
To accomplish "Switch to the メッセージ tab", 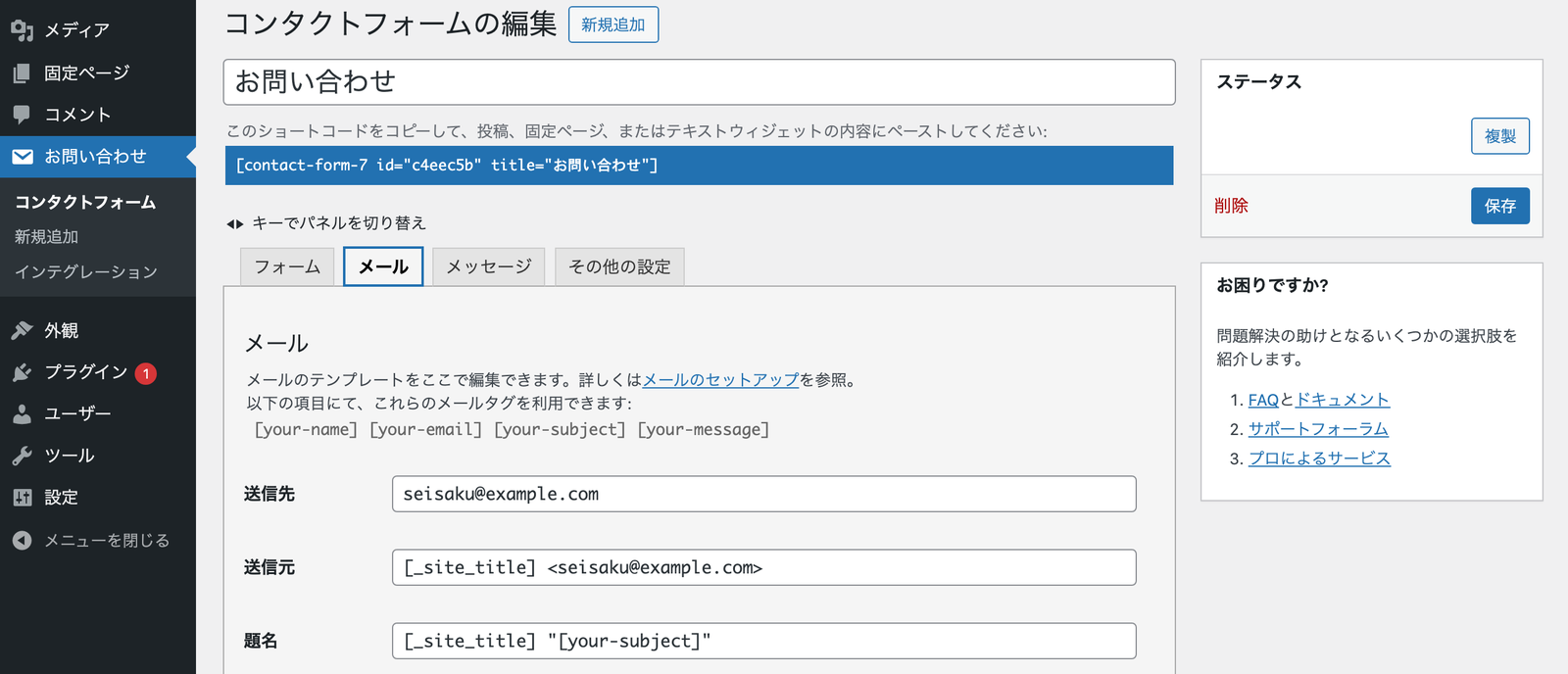I will point(489,266).
